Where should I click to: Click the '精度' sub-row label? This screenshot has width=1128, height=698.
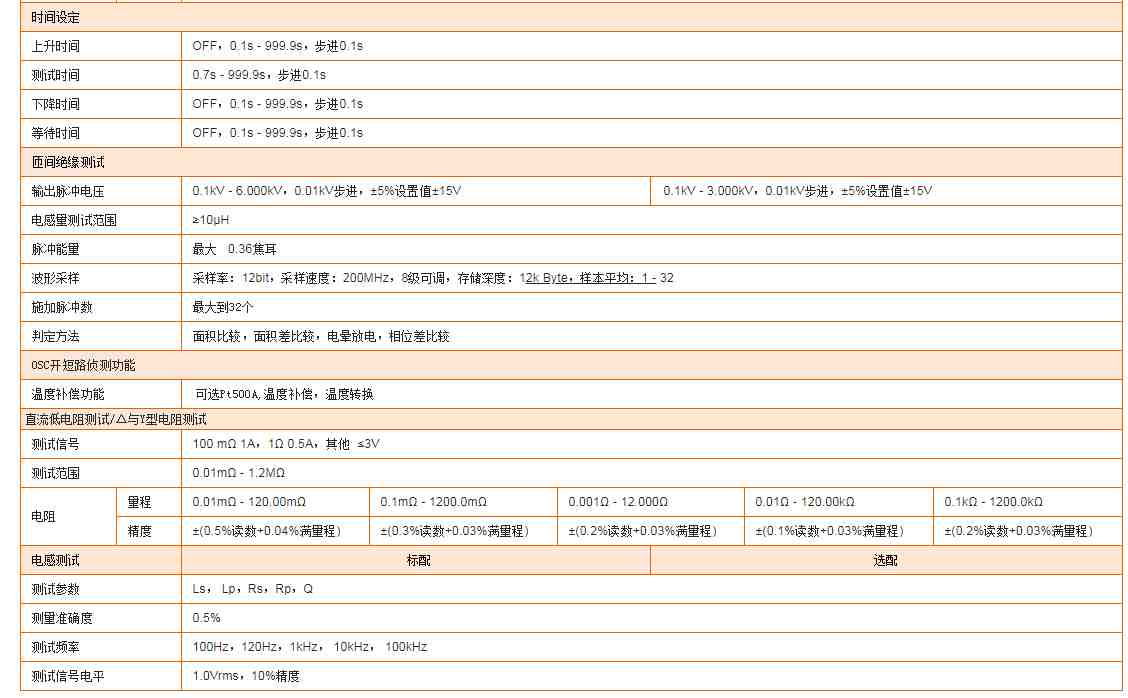[140, 531]
